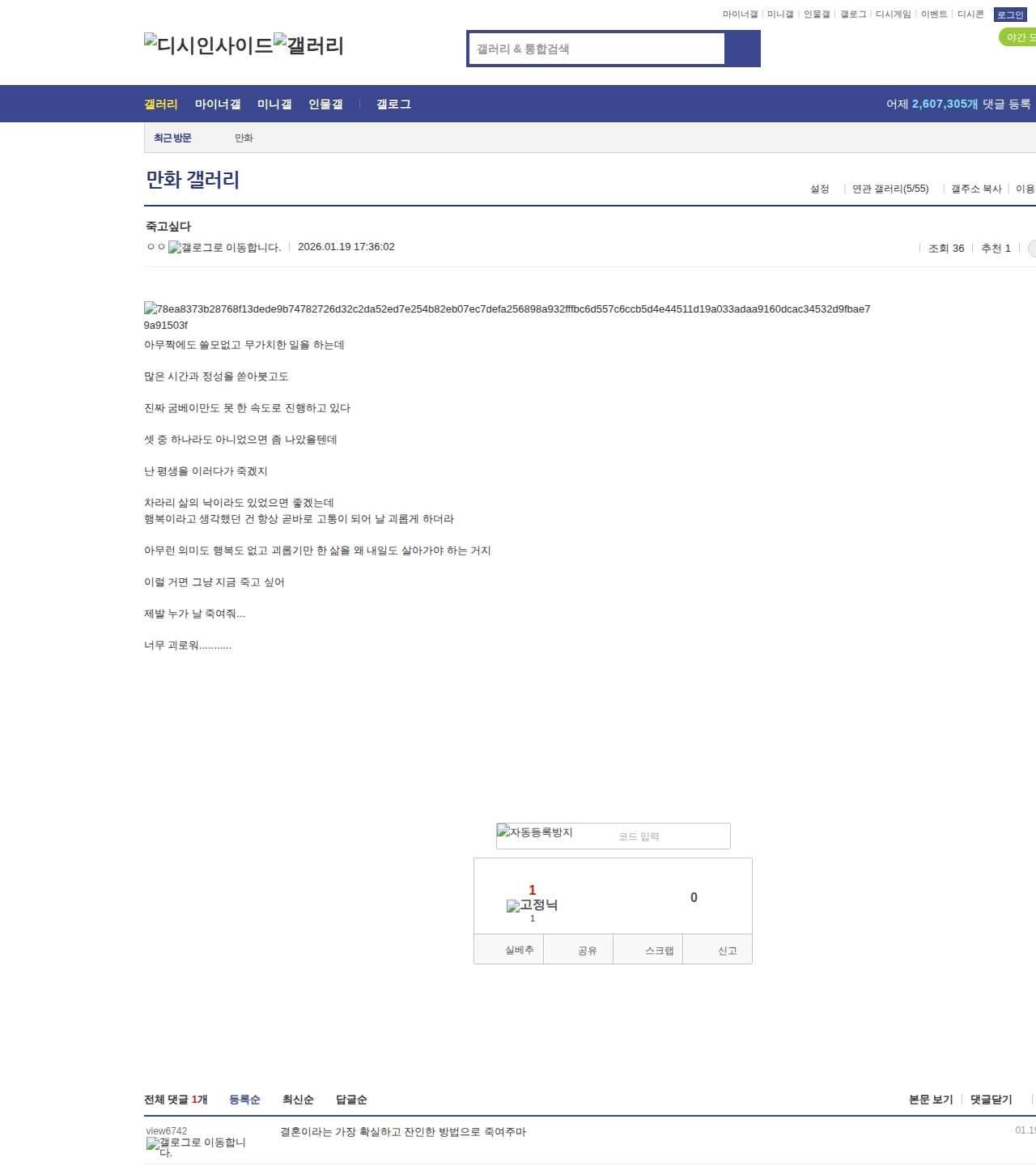Click the 전체 댓글 1개 label
Screen dimensions: 1036x1166
point(176,1100)
